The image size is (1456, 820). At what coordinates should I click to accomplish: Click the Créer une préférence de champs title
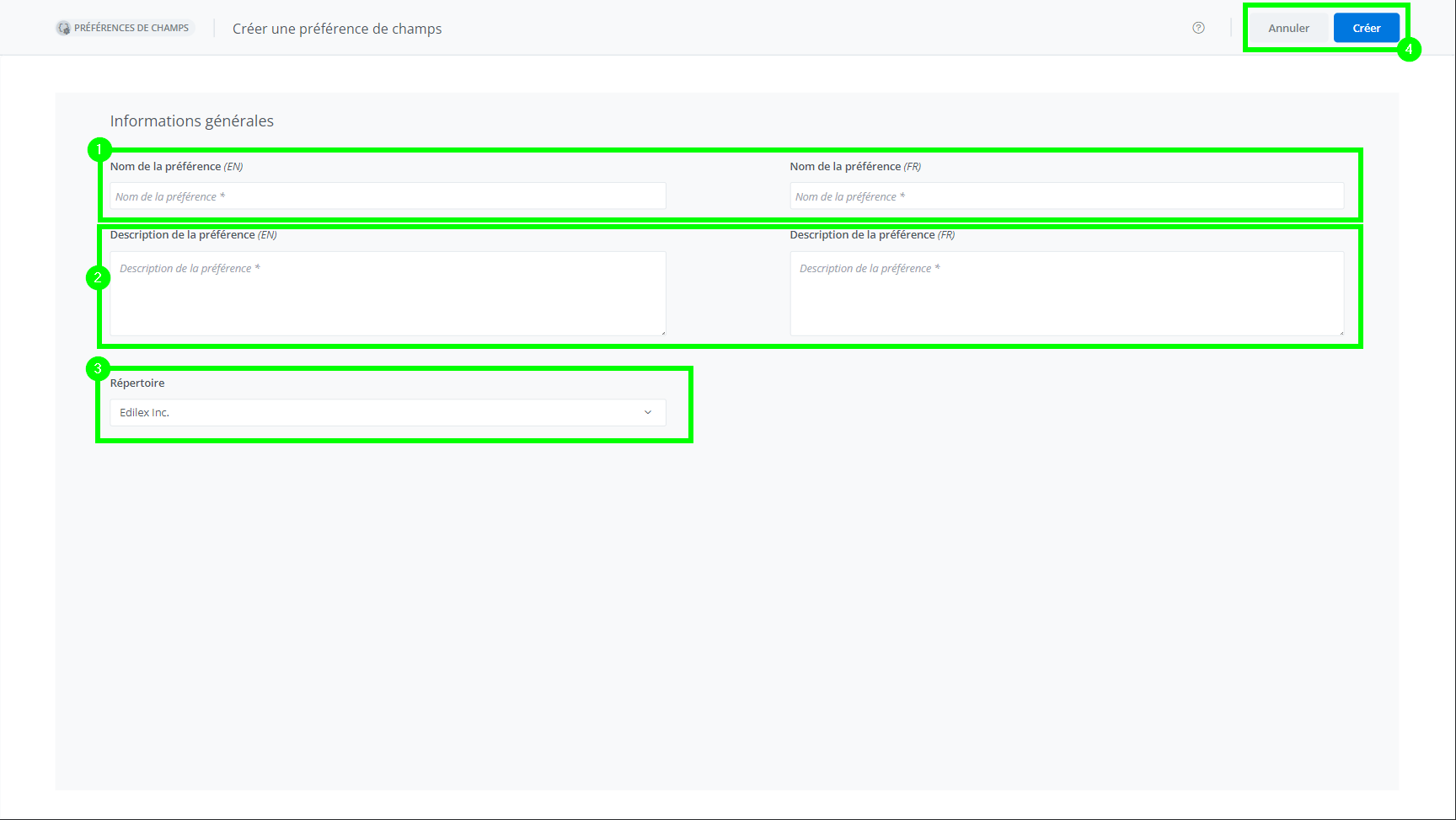pyautogui.click(x=337, y=29)
